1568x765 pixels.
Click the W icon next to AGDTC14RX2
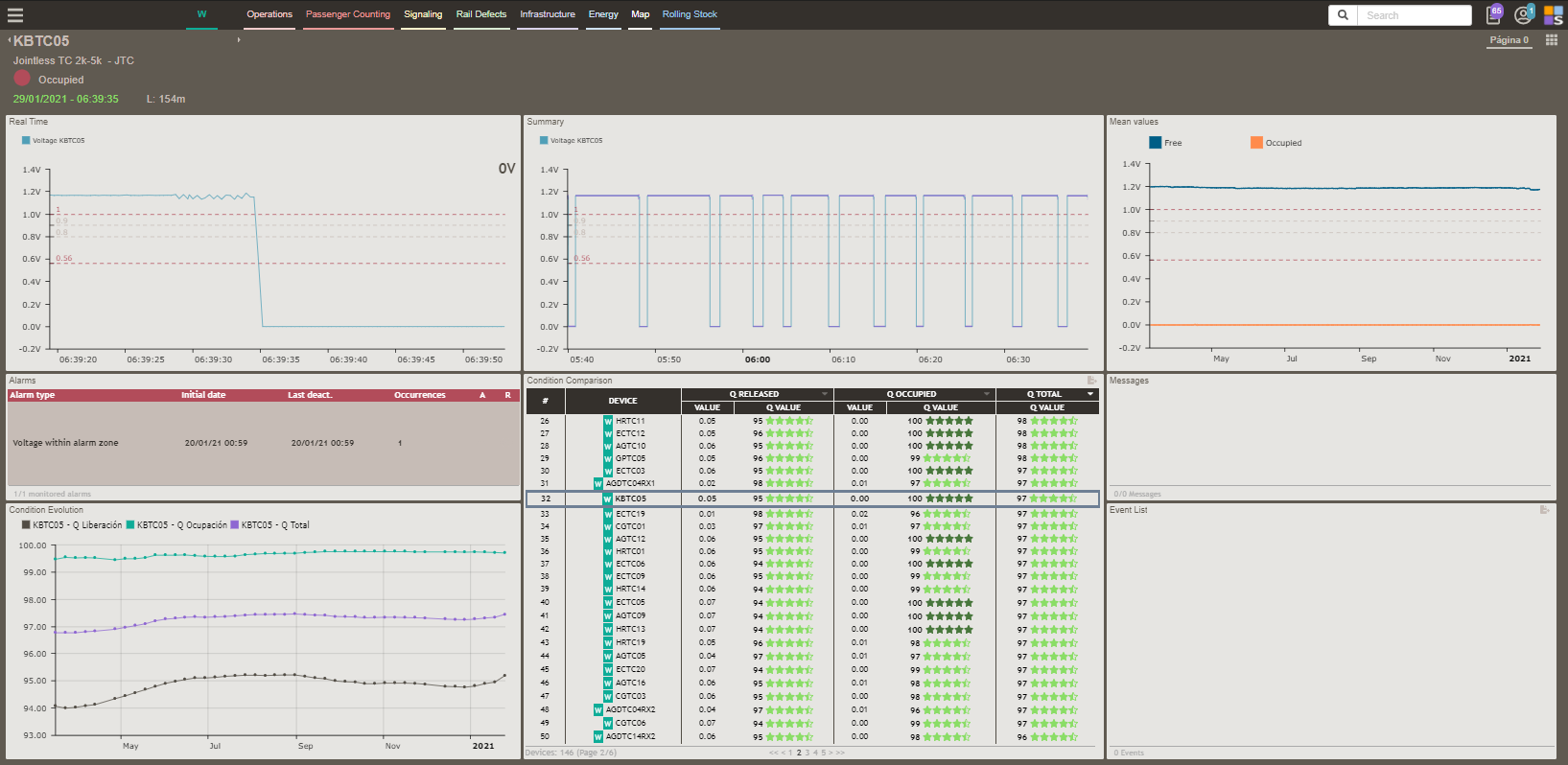point(598,736)
